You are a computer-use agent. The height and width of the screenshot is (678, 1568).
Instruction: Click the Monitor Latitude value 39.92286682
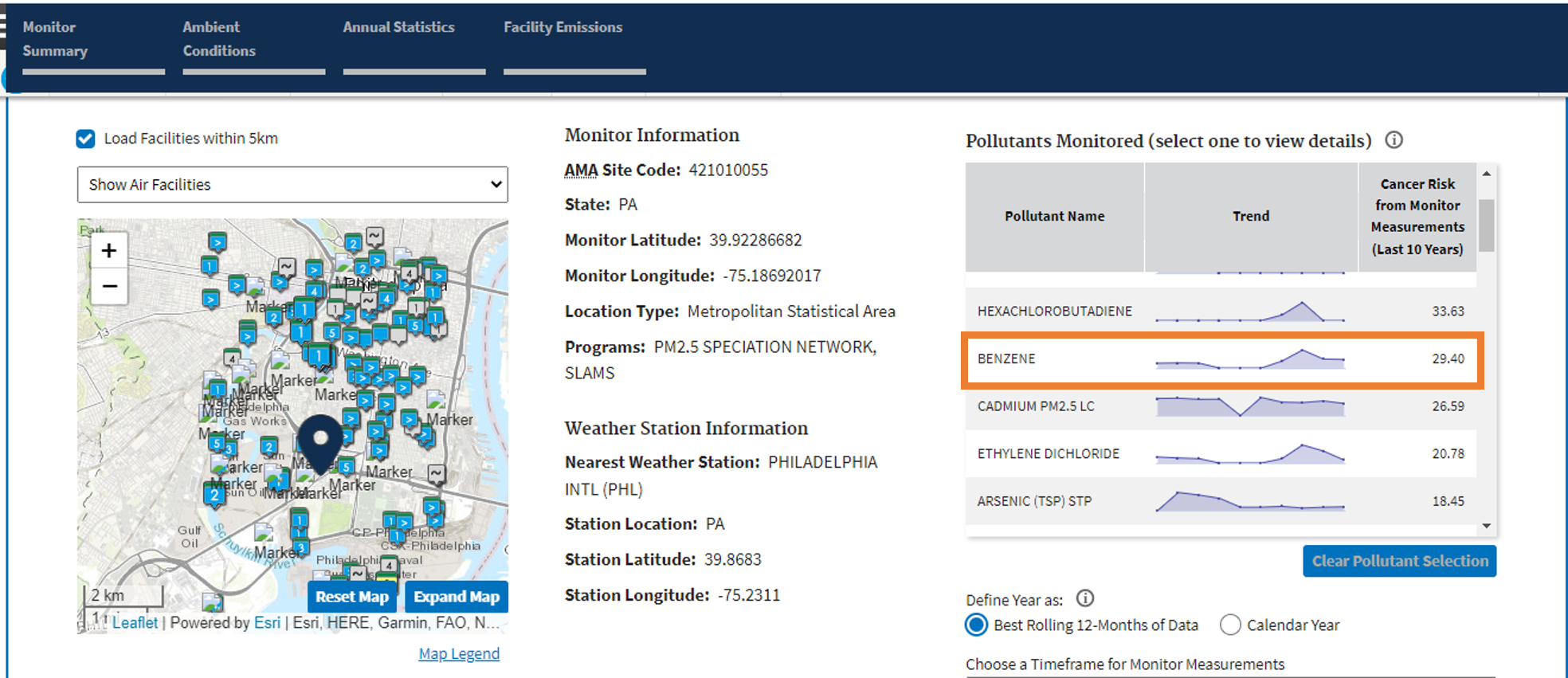click(x=755, y=240)
